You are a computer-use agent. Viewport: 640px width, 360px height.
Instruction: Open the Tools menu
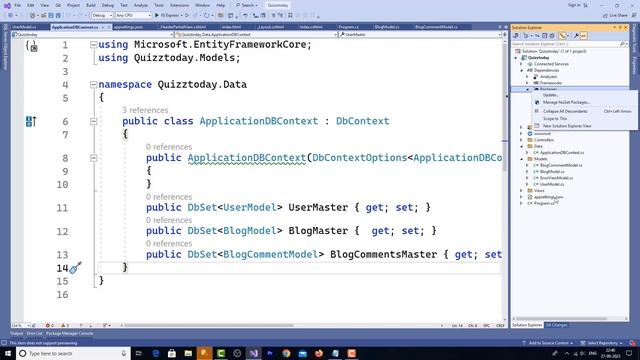159,5
